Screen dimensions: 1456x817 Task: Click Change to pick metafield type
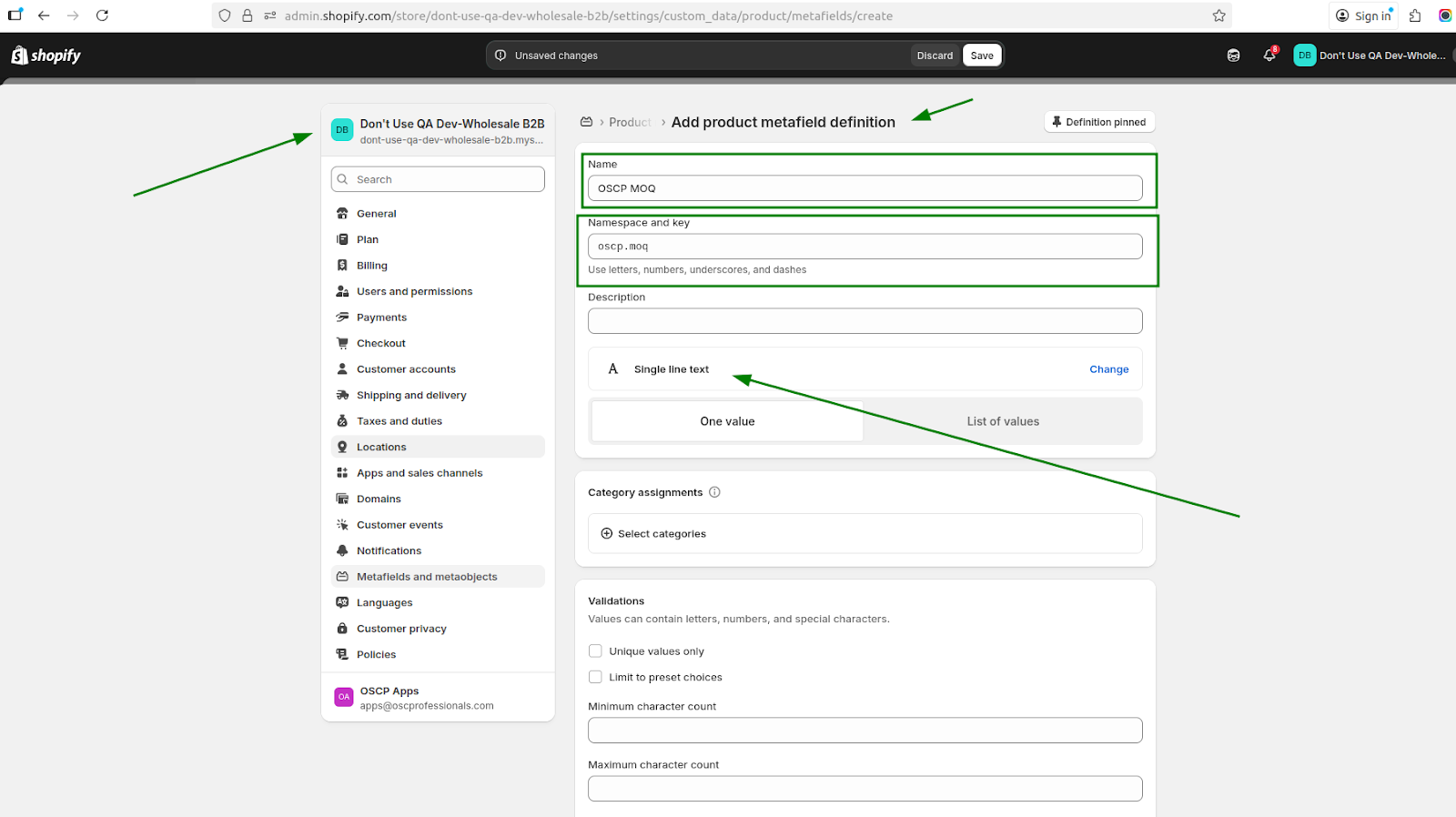coord(1108,369)
